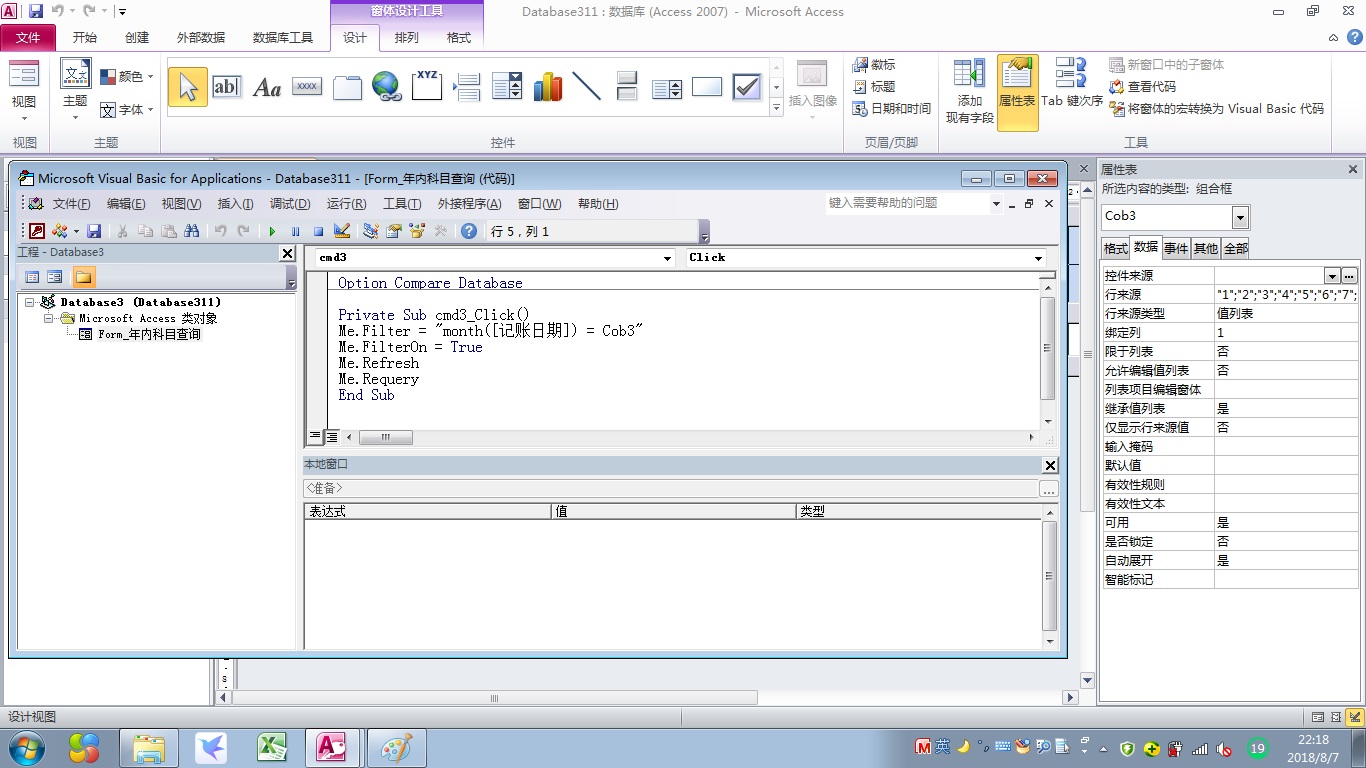This screenshot has width=1366, height=768.
Task: Click View Microsoft Access key icon
Action: (x=36, y=231)
